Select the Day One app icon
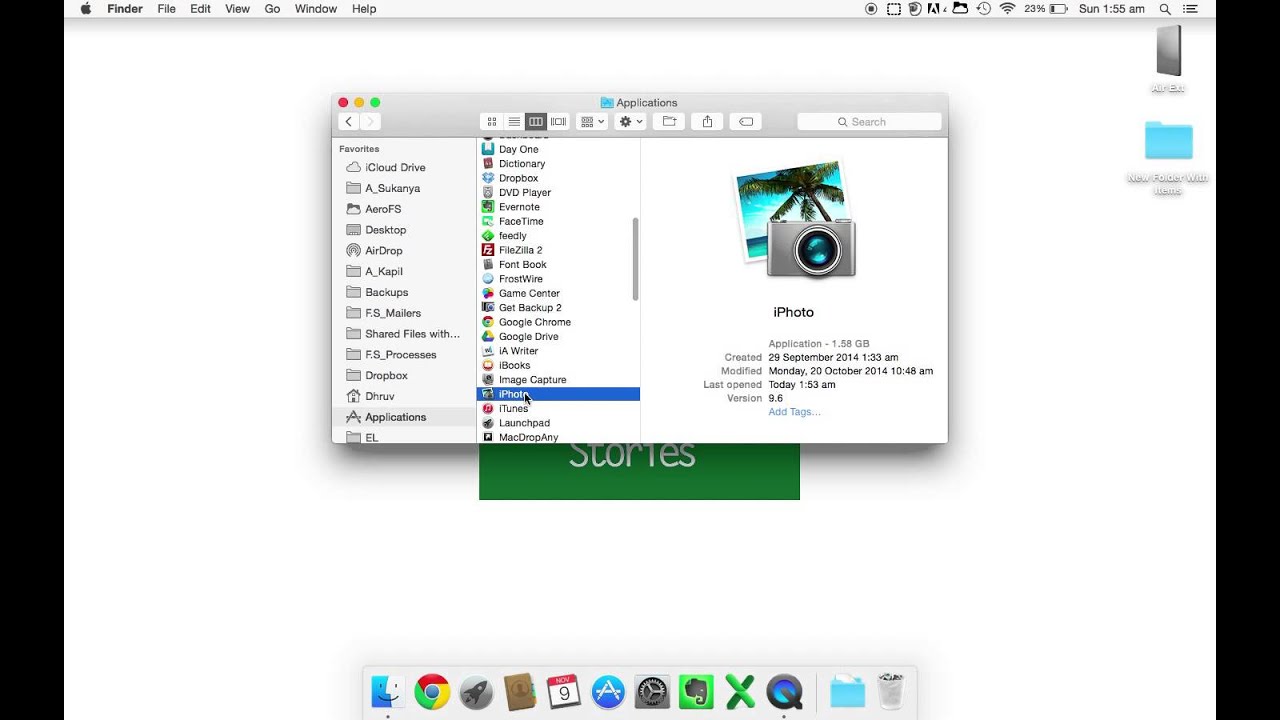 [488, 149]
